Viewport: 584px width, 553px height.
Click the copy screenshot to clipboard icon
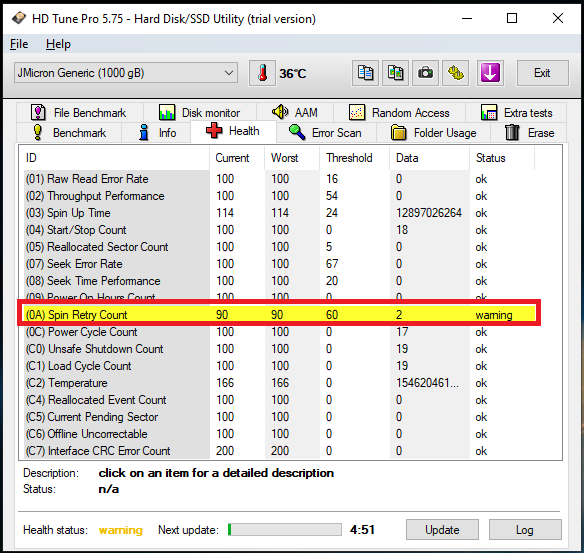point(395,73)
